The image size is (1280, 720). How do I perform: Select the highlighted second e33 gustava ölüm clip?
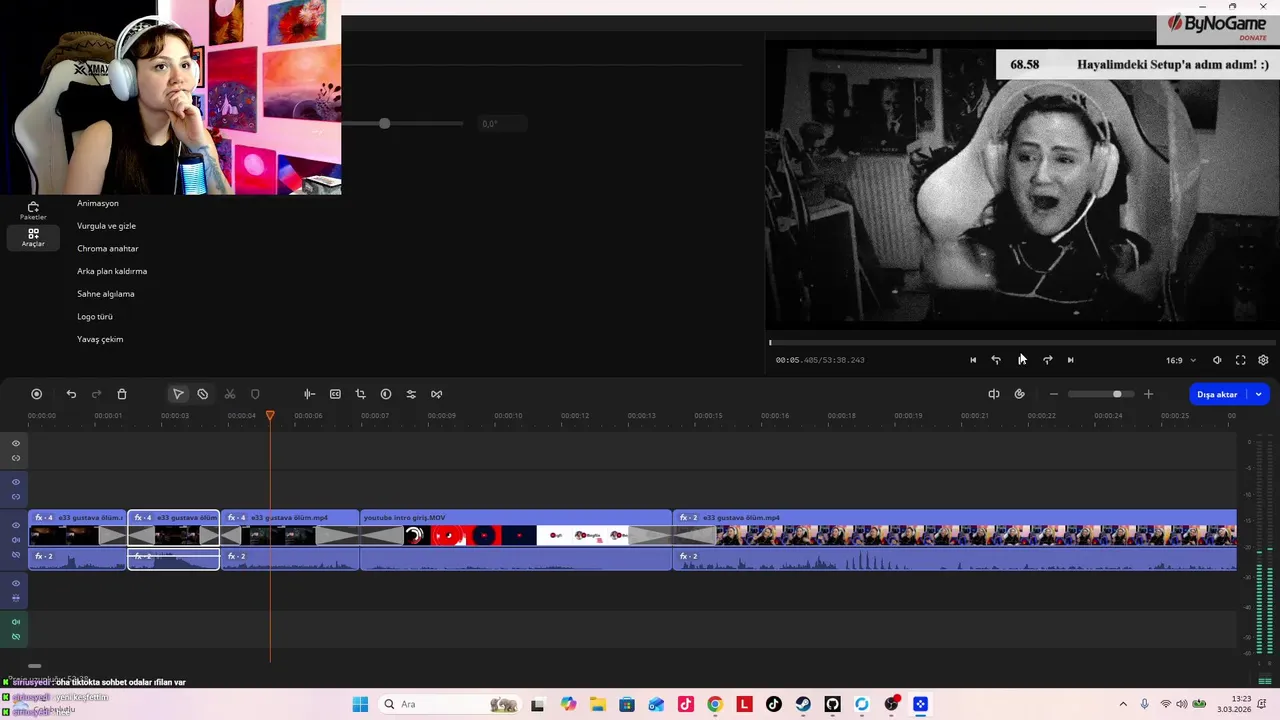click(174, 540)
